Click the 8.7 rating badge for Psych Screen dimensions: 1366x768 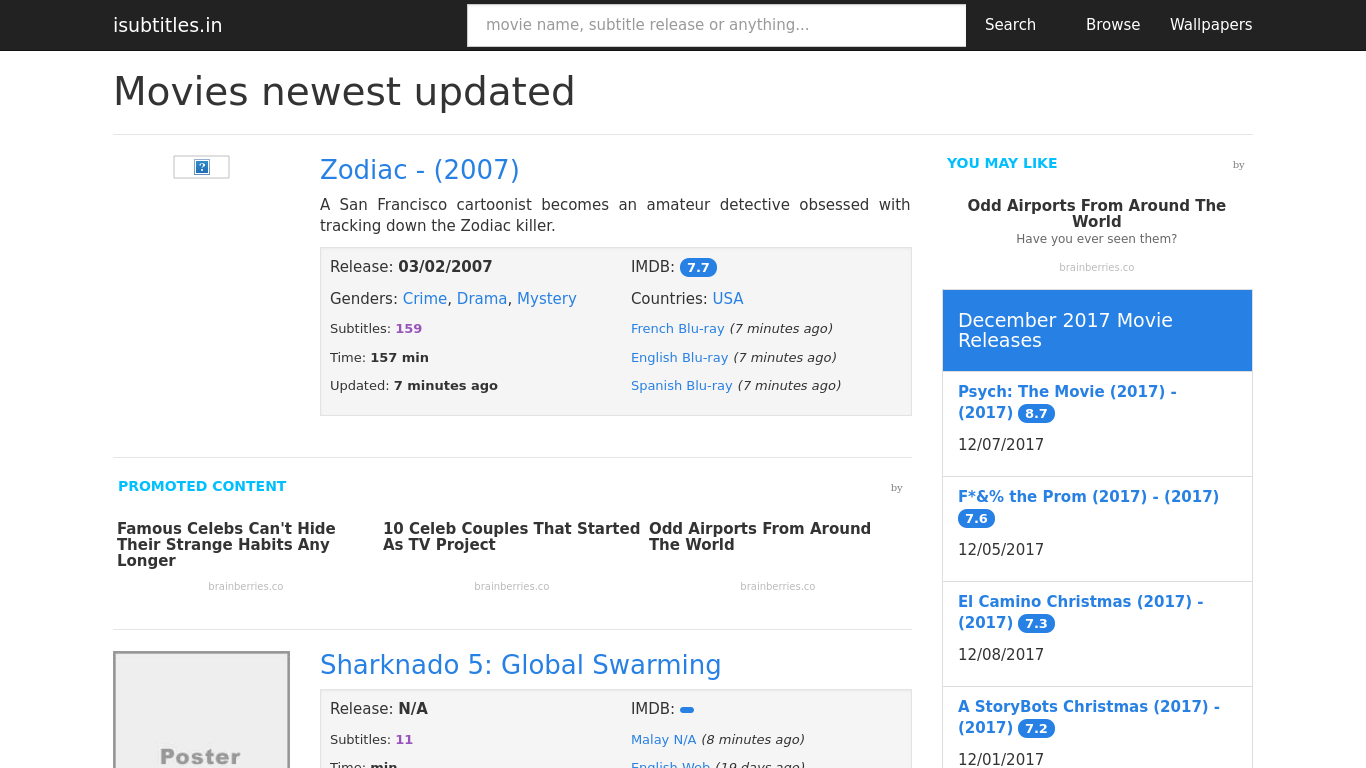[1036, 413]
